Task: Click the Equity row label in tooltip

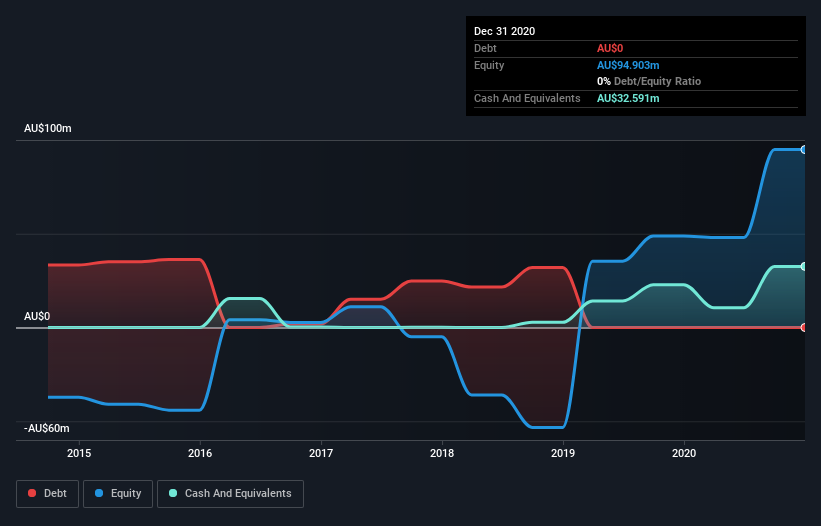Action: [489, 65]
